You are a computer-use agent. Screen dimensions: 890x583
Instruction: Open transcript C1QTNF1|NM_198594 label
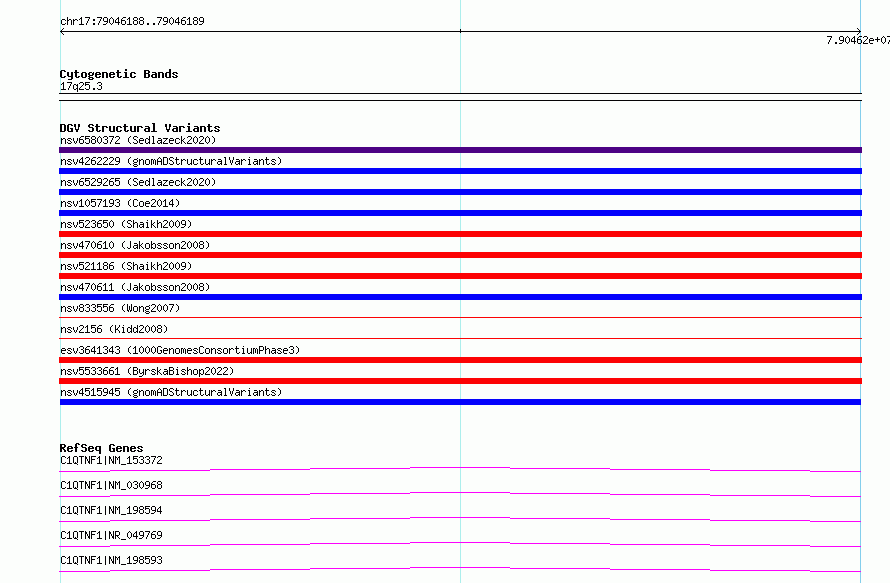[x=111, y=510]
